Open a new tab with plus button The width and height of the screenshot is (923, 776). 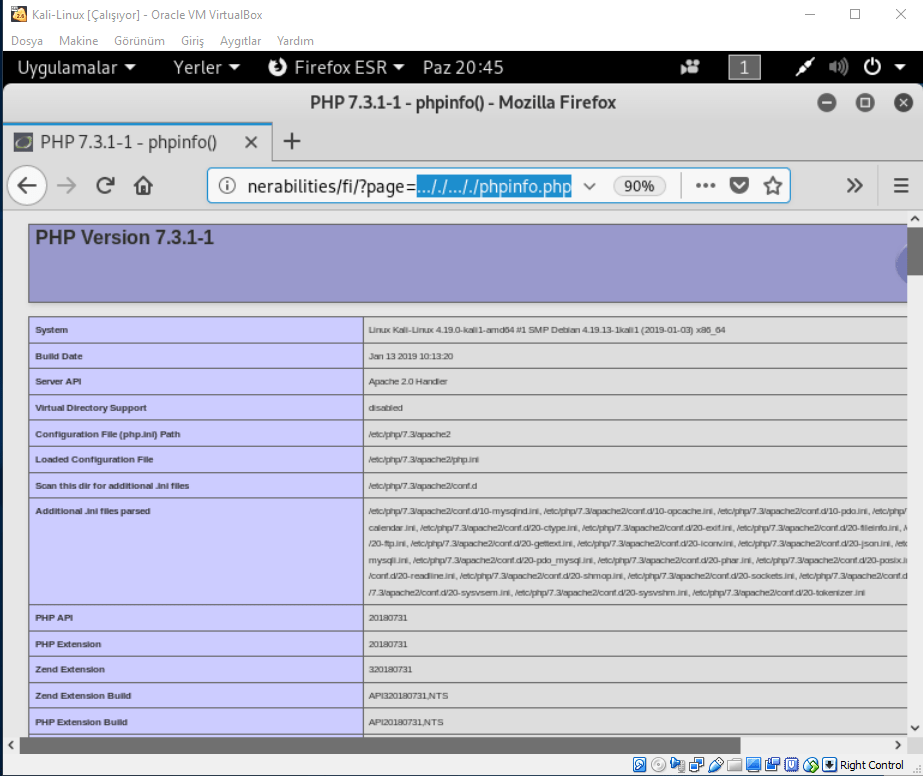292,141
